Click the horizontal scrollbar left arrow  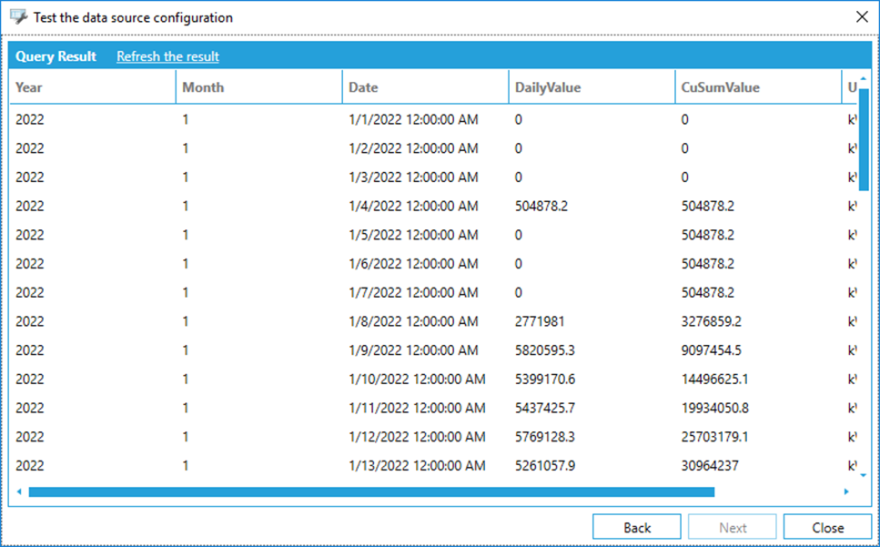tap(19, 492)
